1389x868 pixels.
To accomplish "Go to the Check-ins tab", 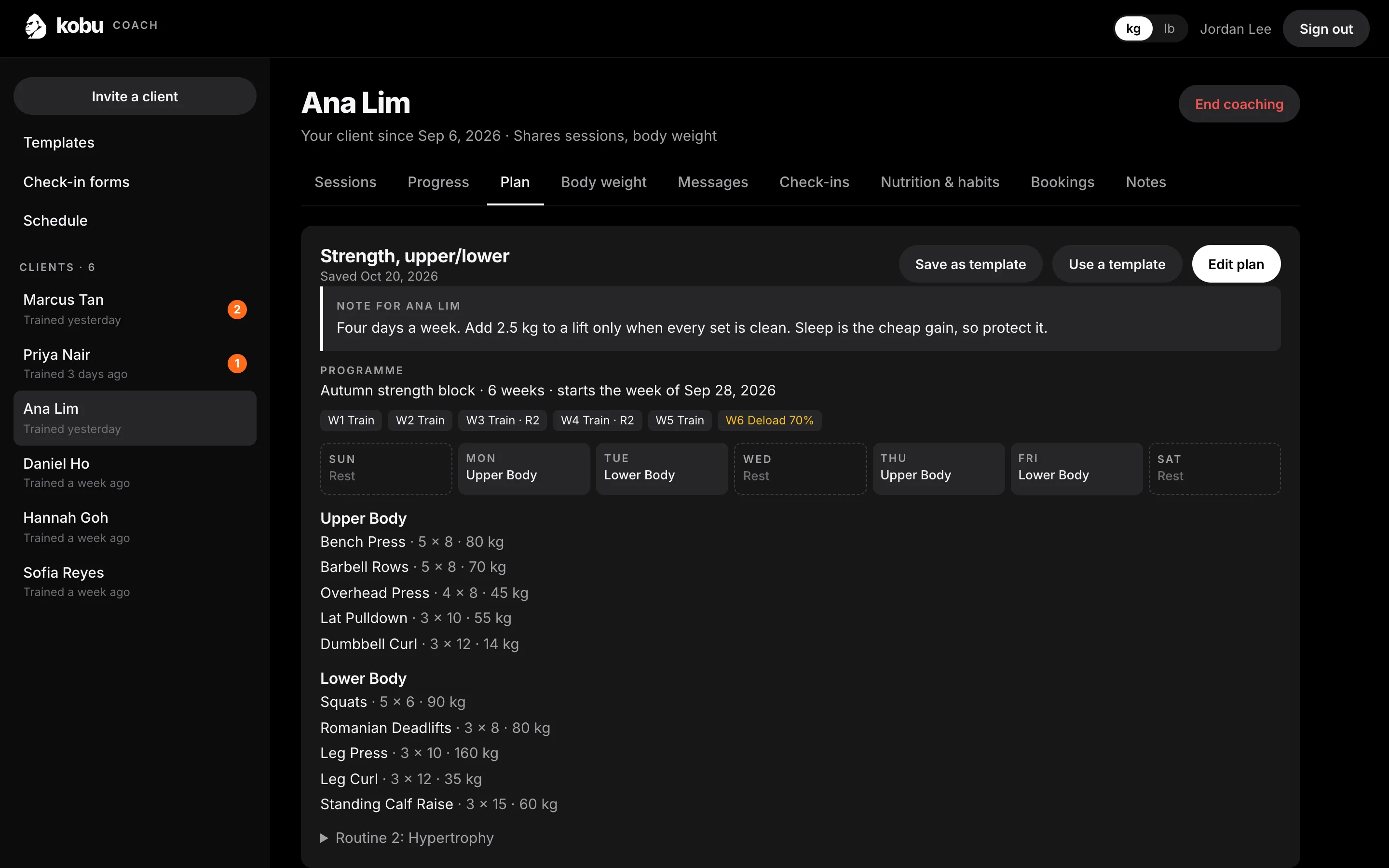I will (x=814, y=182).
